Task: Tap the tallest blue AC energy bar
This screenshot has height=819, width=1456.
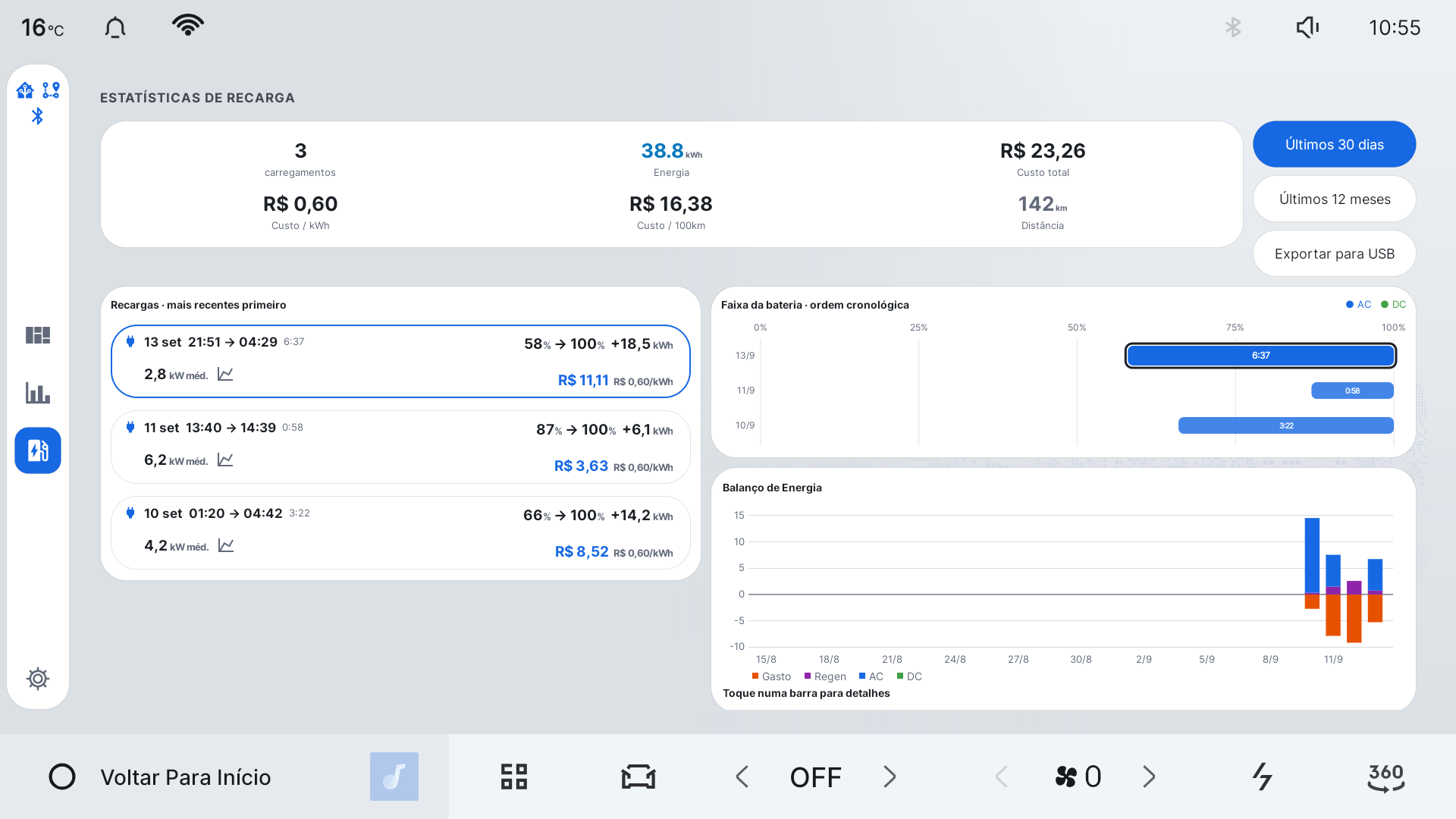Action: tap(1312, 554)
